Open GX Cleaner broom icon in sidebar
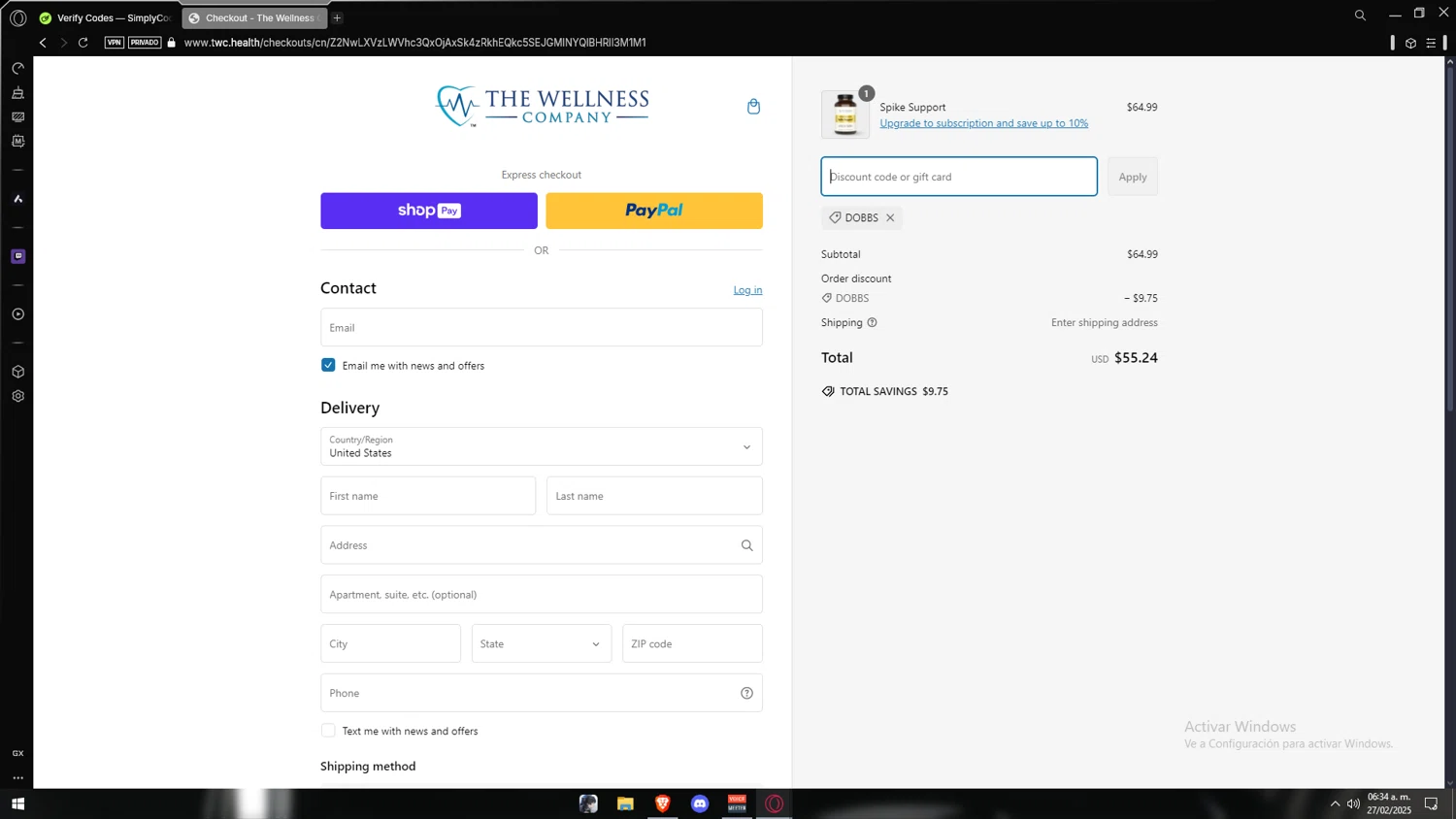 (17, 93)
